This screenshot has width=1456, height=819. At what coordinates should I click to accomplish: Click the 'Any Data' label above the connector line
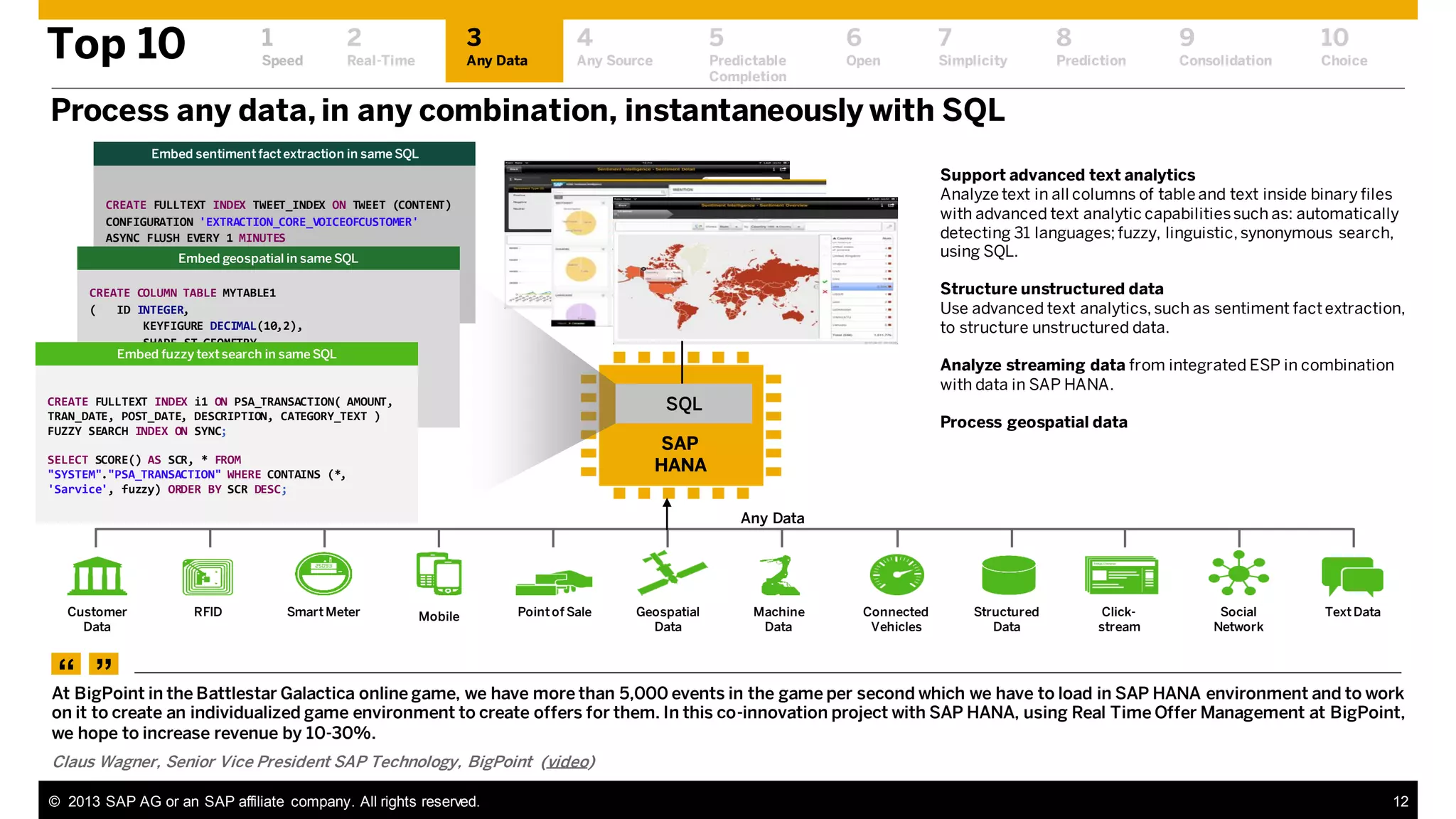click(x=772, y=518)
